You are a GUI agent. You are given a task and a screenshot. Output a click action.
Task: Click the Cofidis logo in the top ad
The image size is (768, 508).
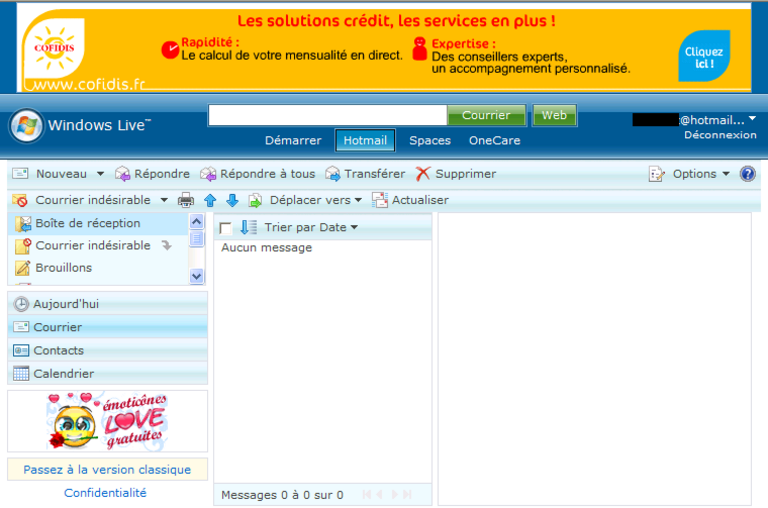pos(54,48)
